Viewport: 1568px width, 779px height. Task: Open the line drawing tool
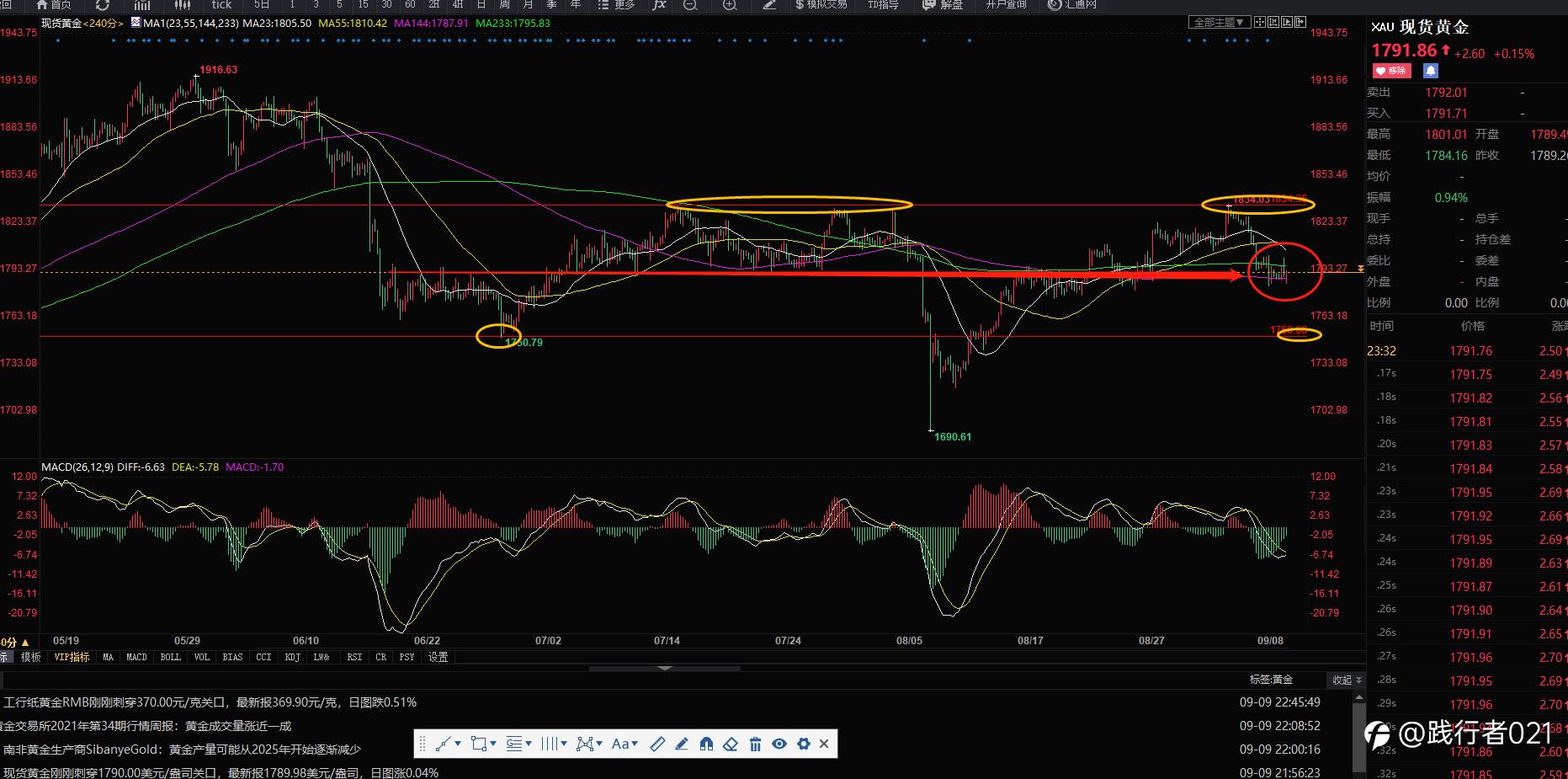[x=443, y=744]
